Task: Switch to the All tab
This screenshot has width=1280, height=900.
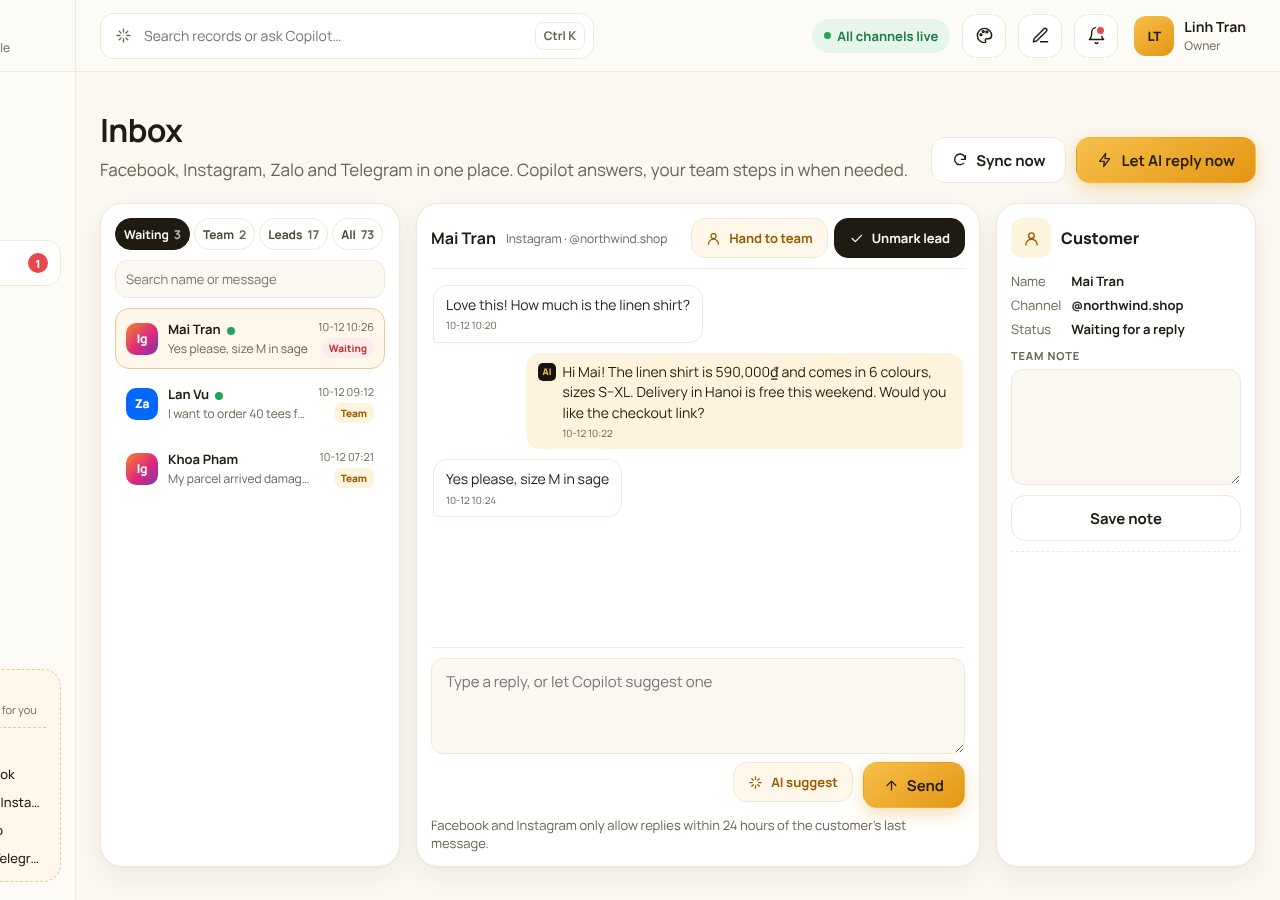Action: [357, 234]
